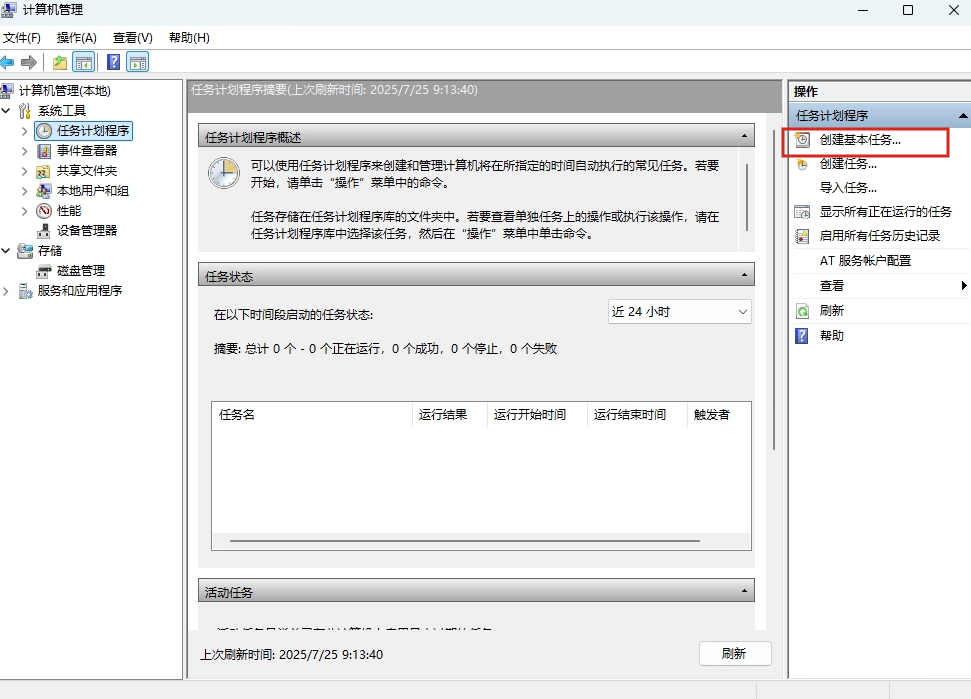
Task: Click the 刷新 button at bottom
Action: click(x=735, y=654)
